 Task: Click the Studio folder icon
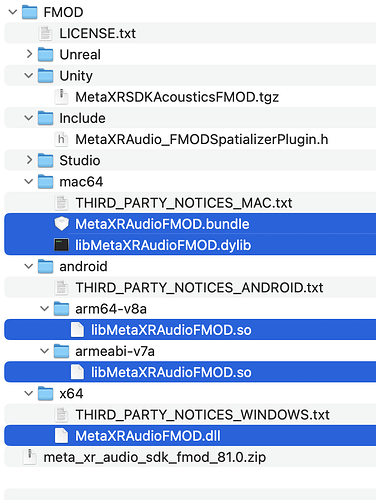click(45, 160)
